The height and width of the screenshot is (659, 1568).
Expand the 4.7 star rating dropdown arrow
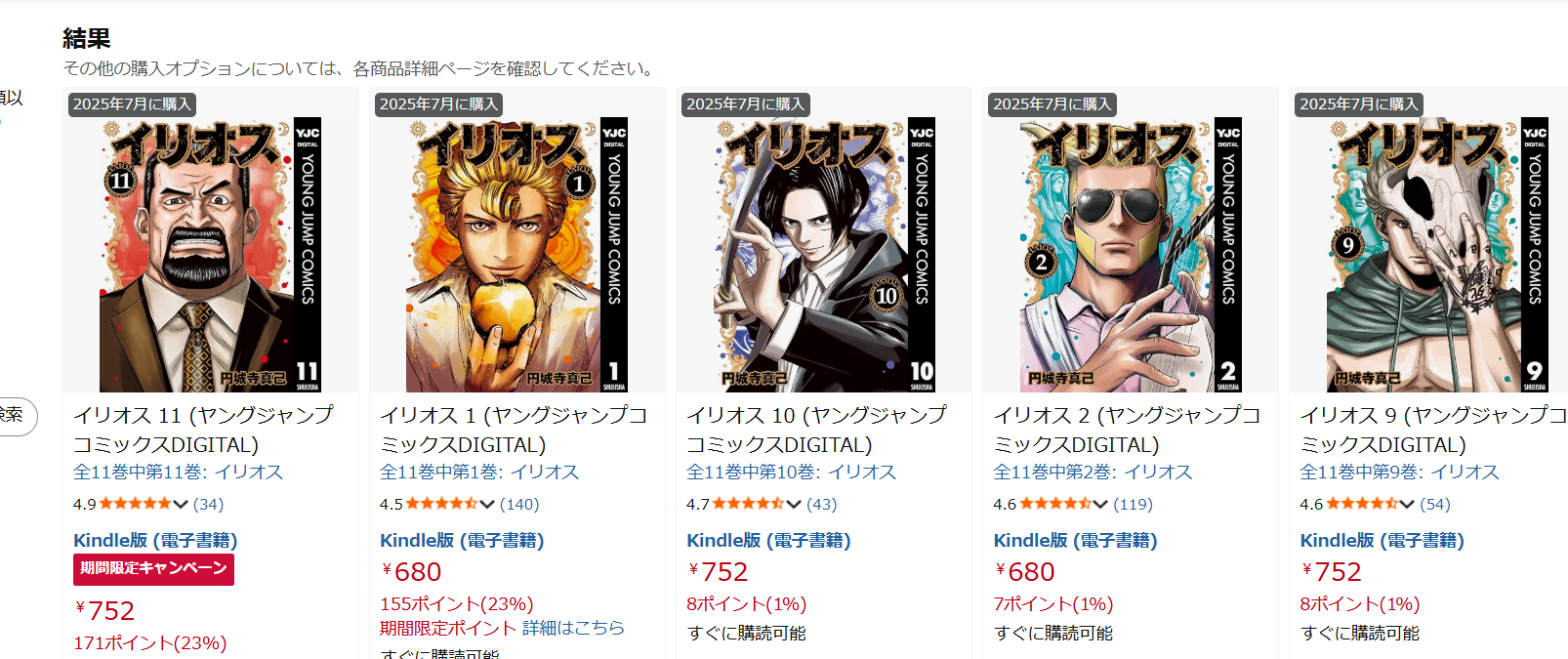point(794,505)
